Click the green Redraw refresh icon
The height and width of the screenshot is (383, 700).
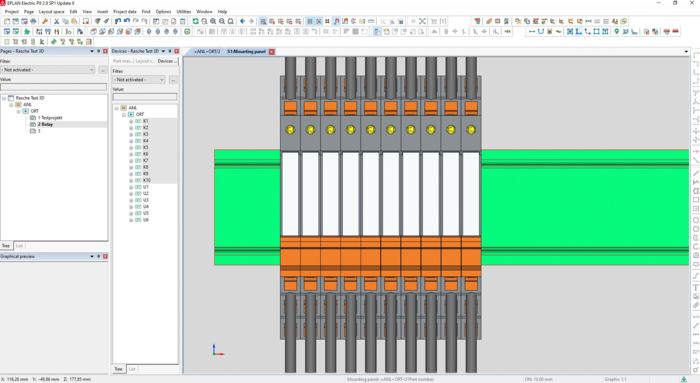pos(196,21)
